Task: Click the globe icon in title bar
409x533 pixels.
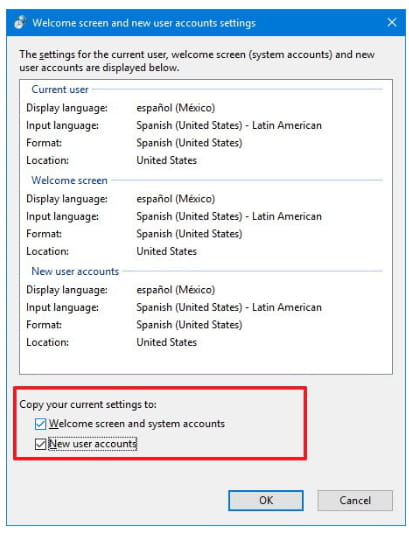Action: [x=20, y=22]
